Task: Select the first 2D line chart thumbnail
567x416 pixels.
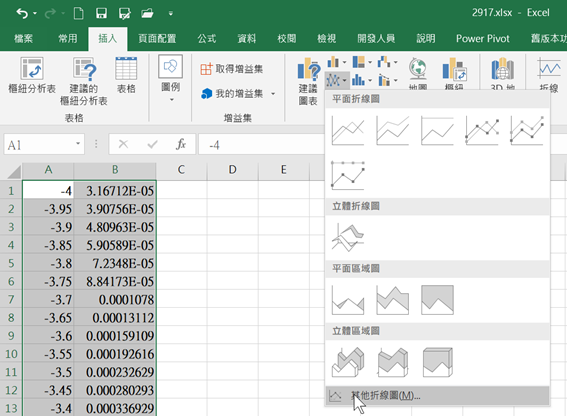Action: pyautogui.click(x=348, y=130)
